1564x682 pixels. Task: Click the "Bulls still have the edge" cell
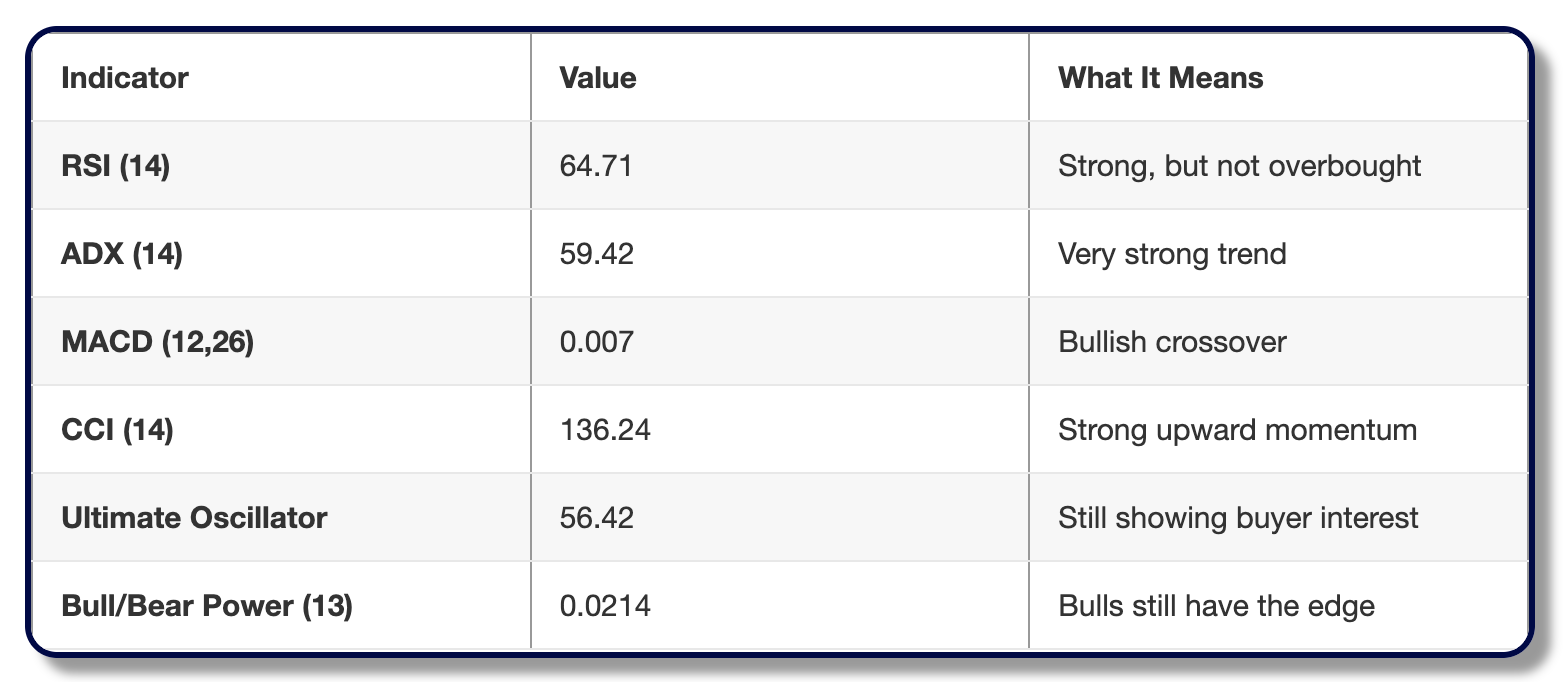[x=1216, y=606]
